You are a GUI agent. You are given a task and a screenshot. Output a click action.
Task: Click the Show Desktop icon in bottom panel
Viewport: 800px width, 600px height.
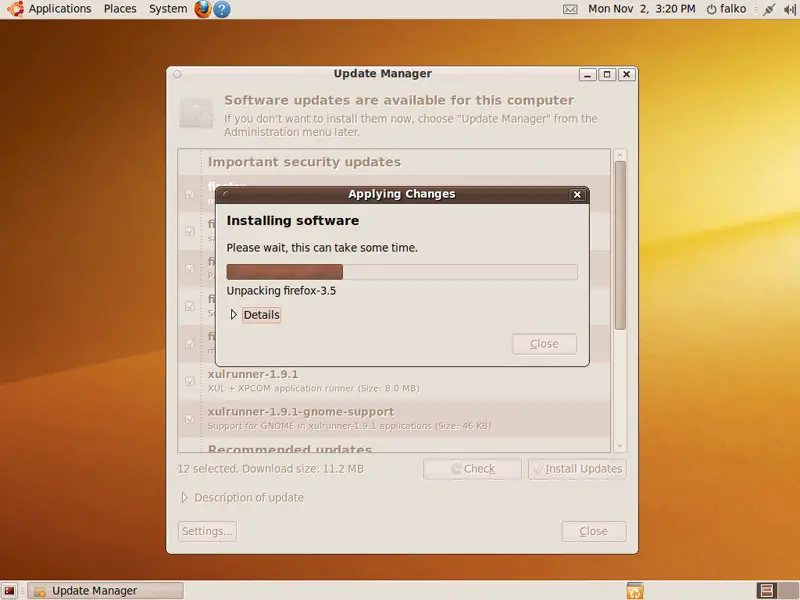click(9, 591)
